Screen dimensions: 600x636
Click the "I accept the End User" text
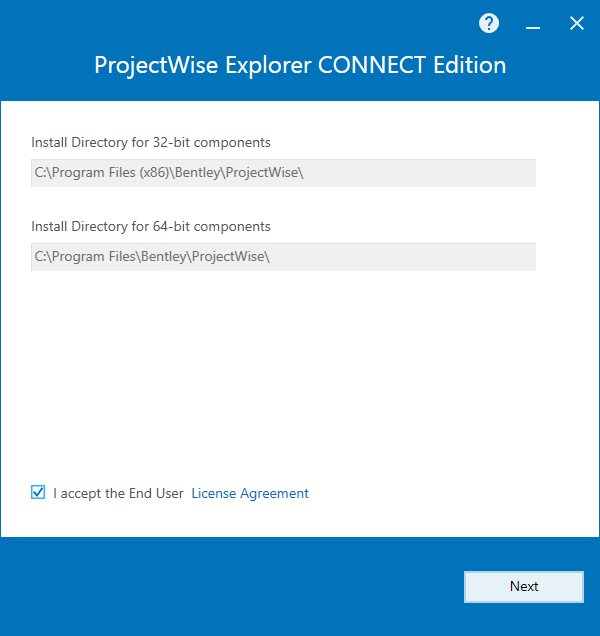118,493
